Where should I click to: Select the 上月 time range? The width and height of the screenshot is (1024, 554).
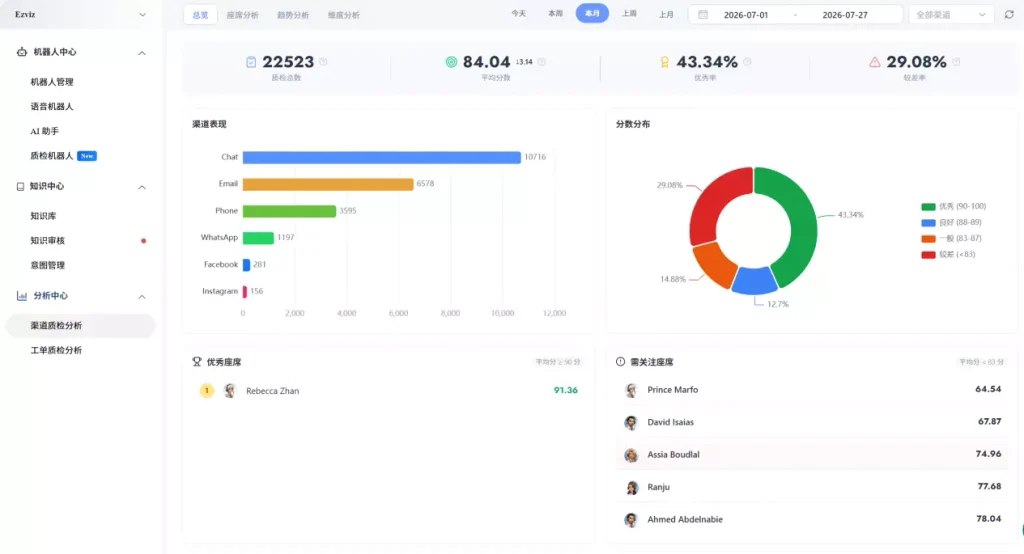pyautogui.click(x=666, y=14)
